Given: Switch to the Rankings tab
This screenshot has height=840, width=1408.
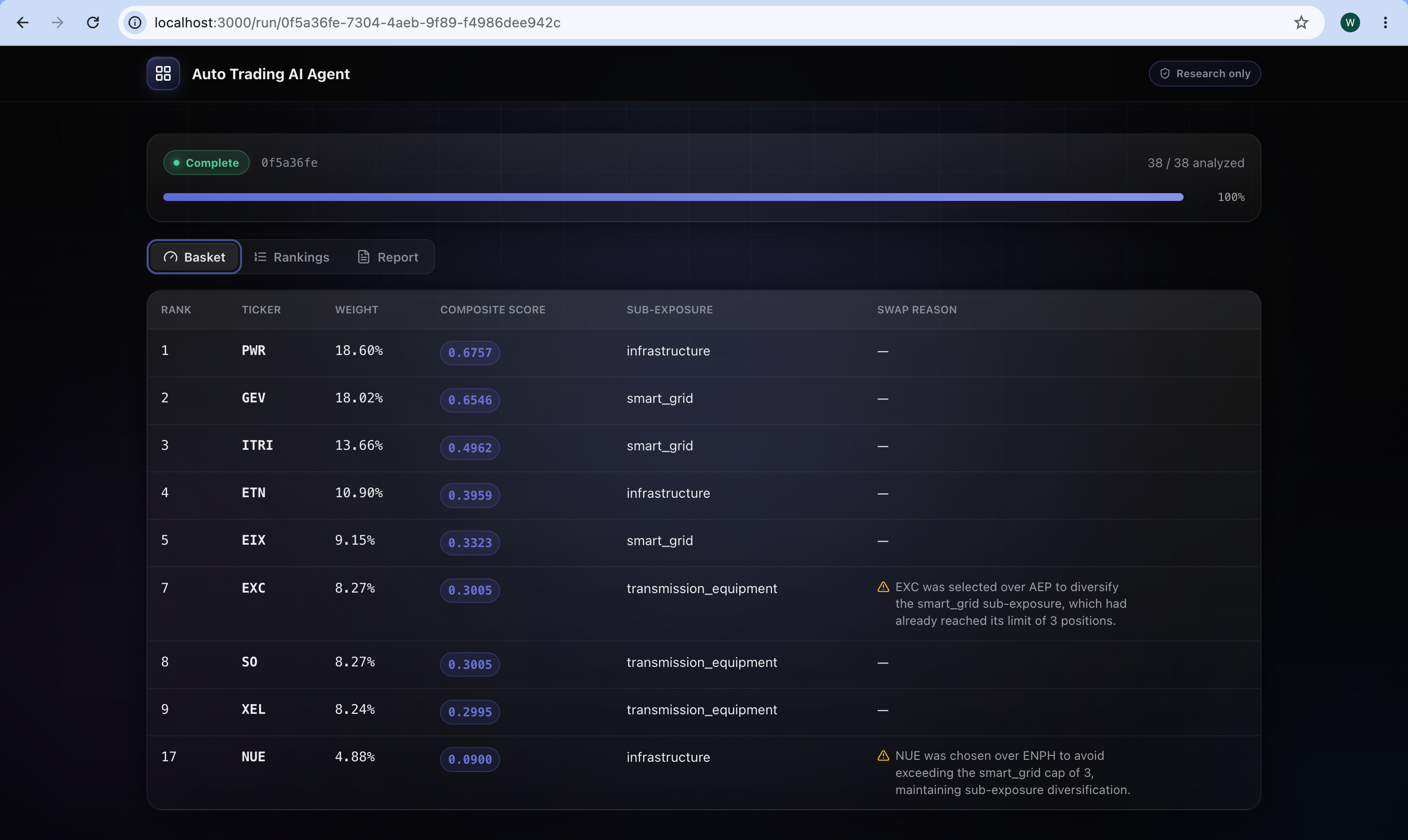Looking at the screenshot, I should (291, 257).
